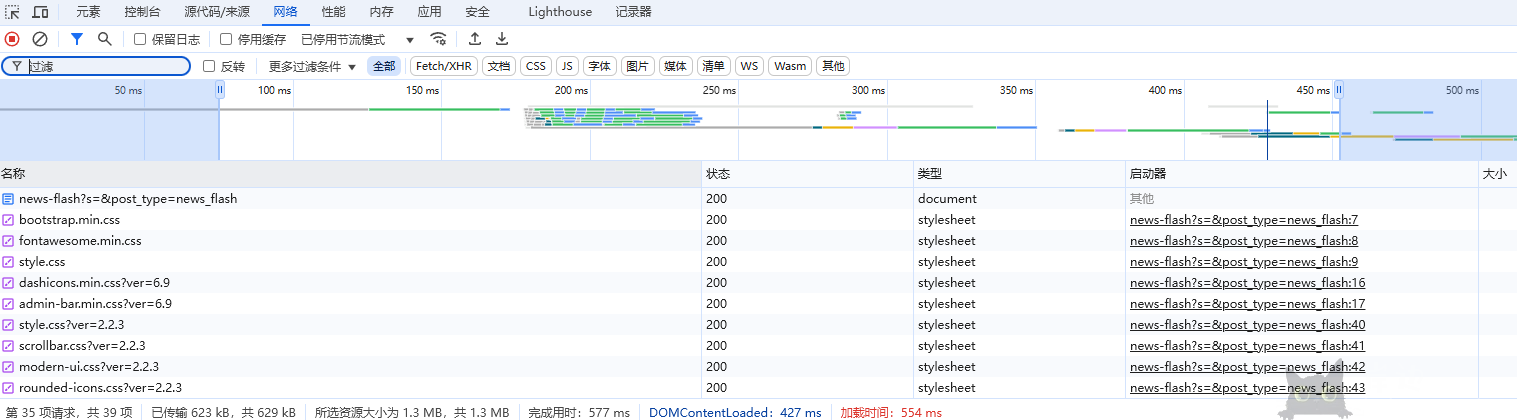Grab the right overview timeline handle
The image size is (1517, 420).
point(1339,90)
